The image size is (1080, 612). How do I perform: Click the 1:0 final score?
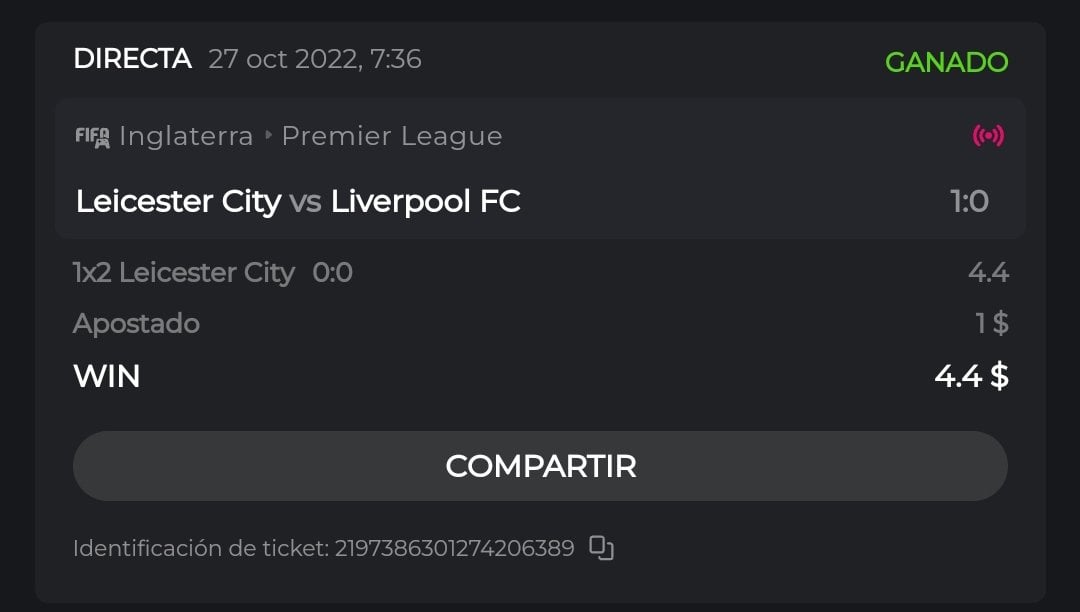(x=969, y=202)
